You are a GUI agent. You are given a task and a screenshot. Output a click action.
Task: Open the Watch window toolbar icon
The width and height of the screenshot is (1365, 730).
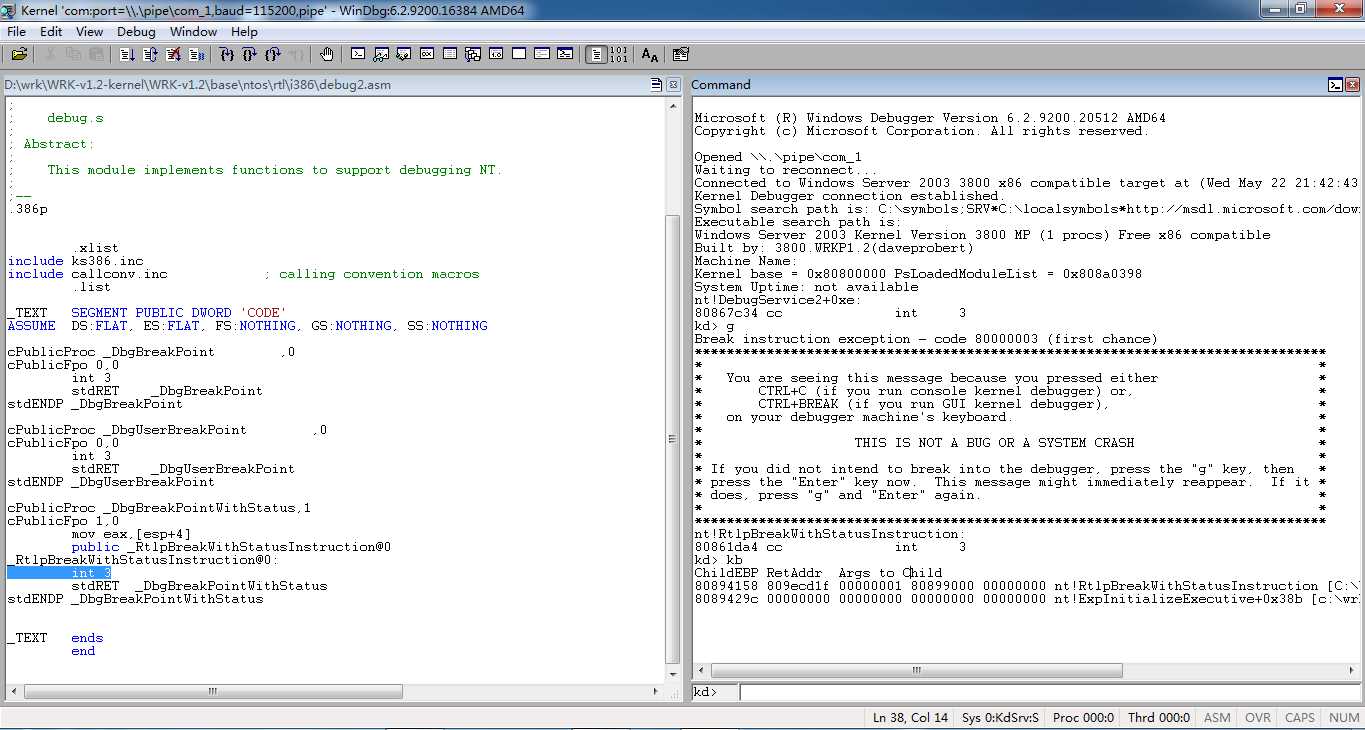coord(380,54)
